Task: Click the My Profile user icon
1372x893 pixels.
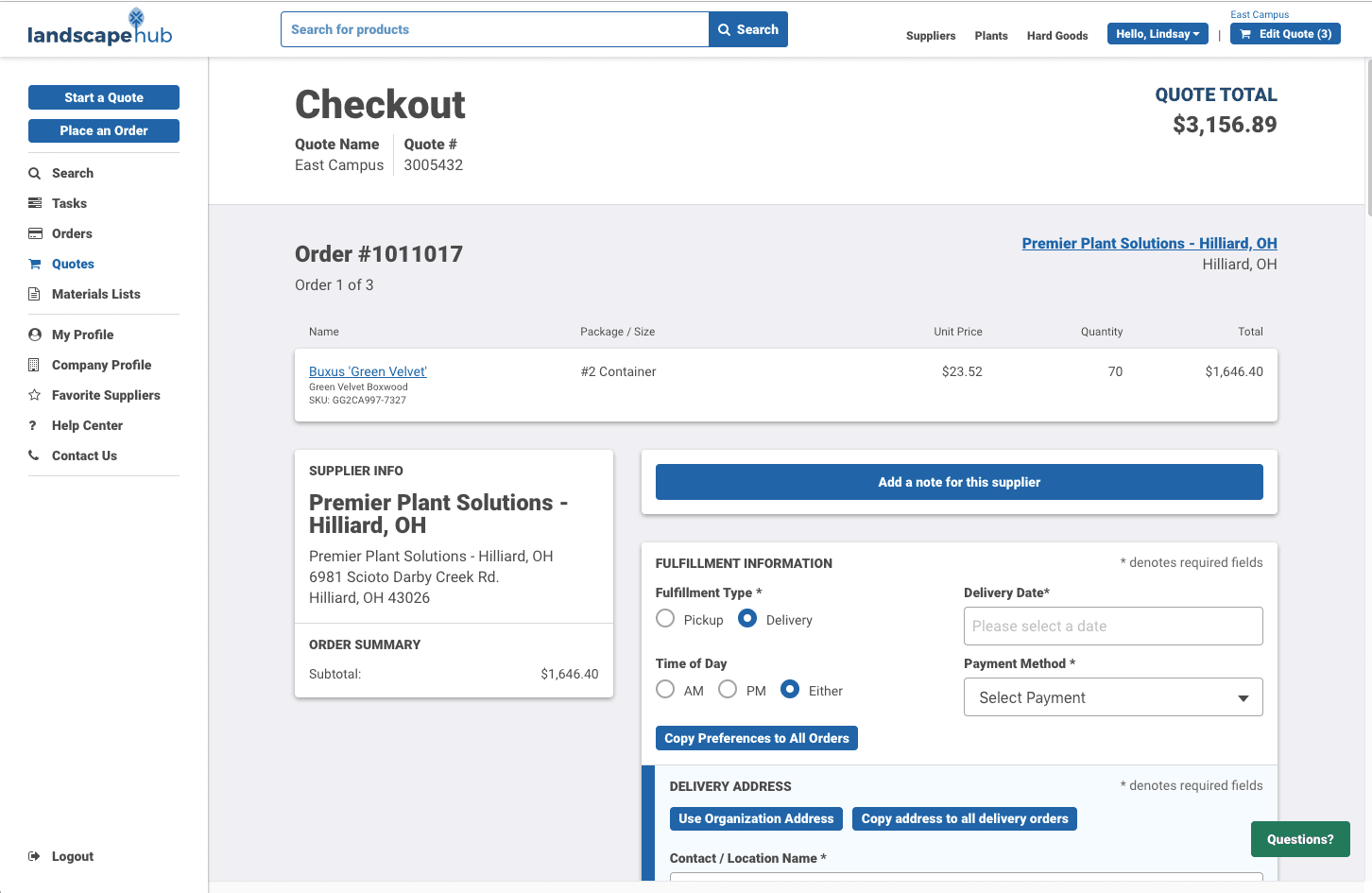Action: click(35, 335)
